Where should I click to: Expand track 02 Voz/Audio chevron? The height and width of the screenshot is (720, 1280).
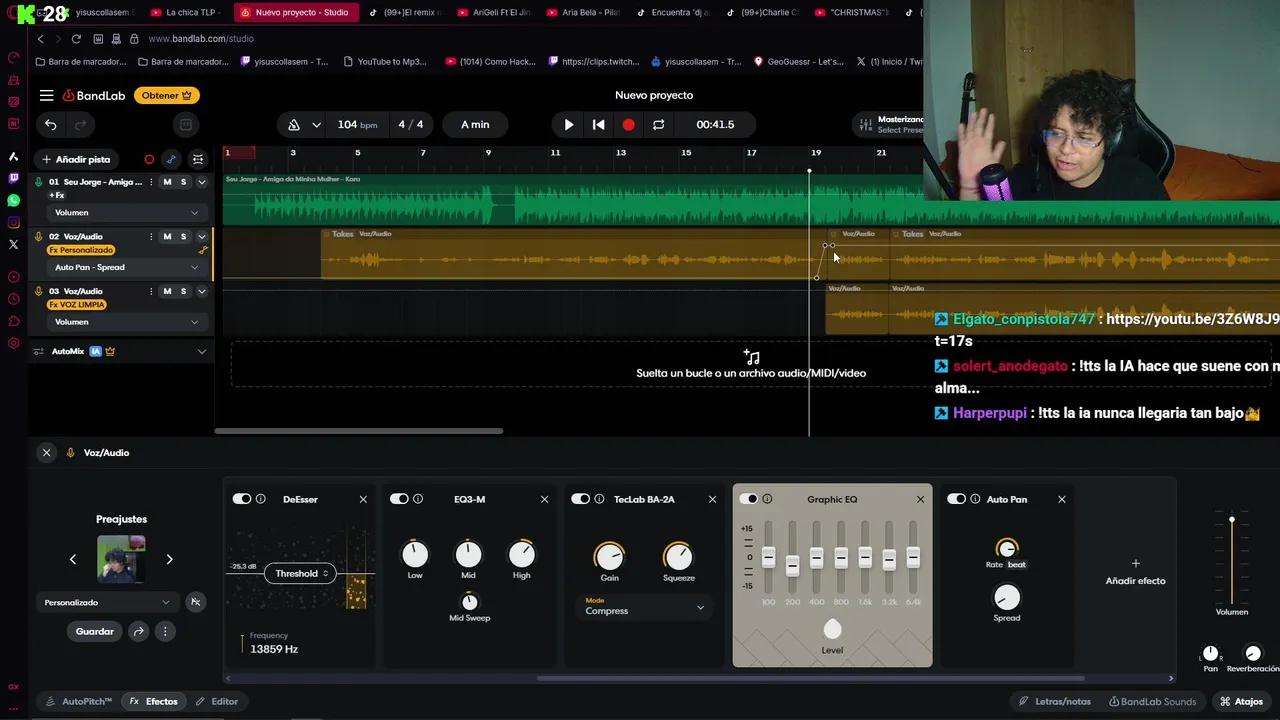[x=201, y=237]
